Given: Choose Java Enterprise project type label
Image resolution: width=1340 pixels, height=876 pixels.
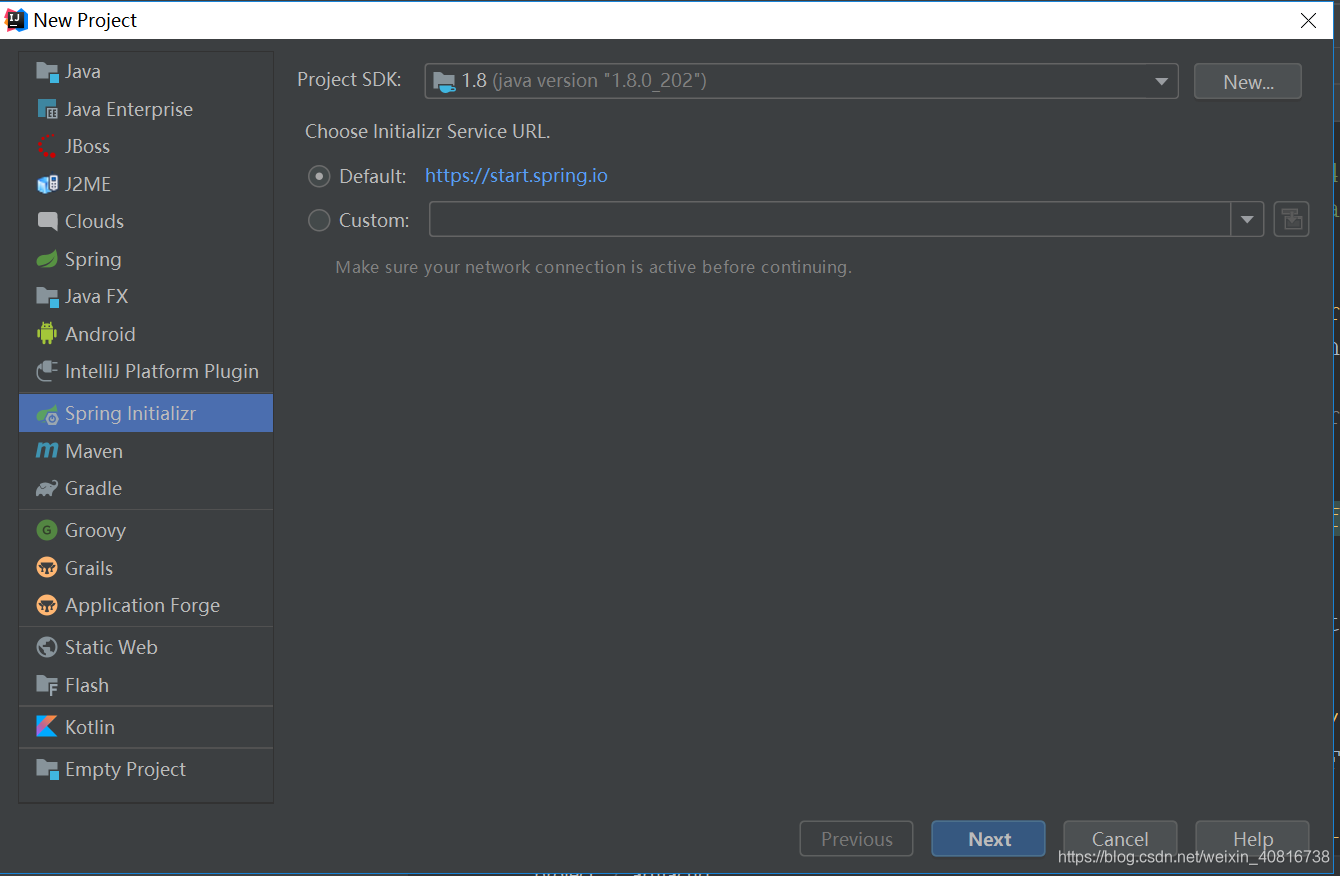Looking at the screenshot, I should [x=129, y=109].
